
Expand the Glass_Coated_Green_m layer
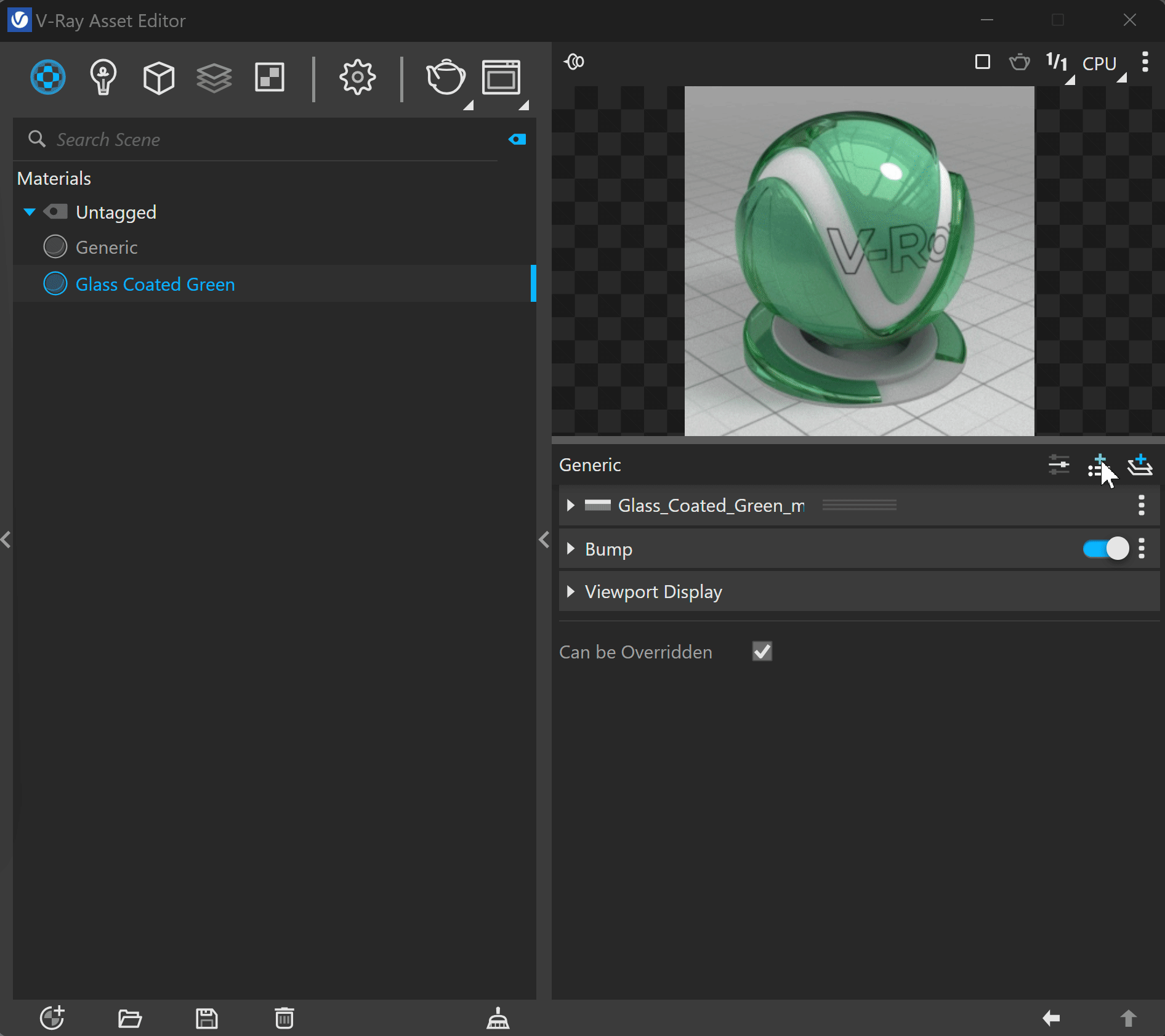click(570, 505)
